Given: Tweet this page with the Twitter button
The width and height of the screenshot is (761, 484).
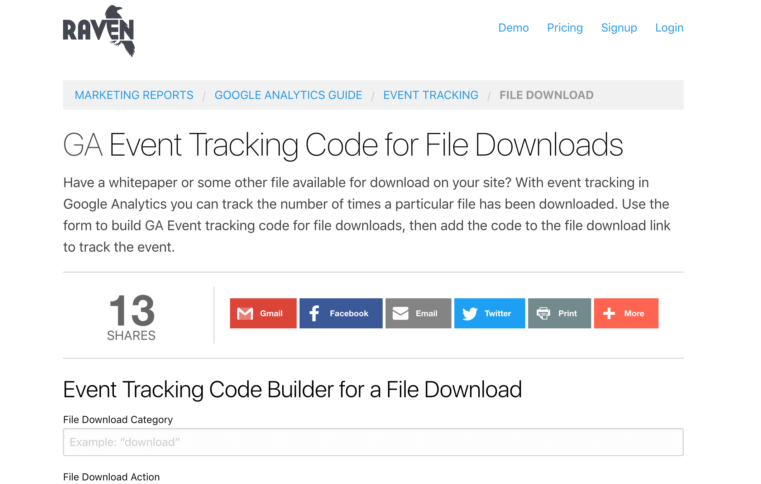Looking at the screenshot, I should point(489,313).
